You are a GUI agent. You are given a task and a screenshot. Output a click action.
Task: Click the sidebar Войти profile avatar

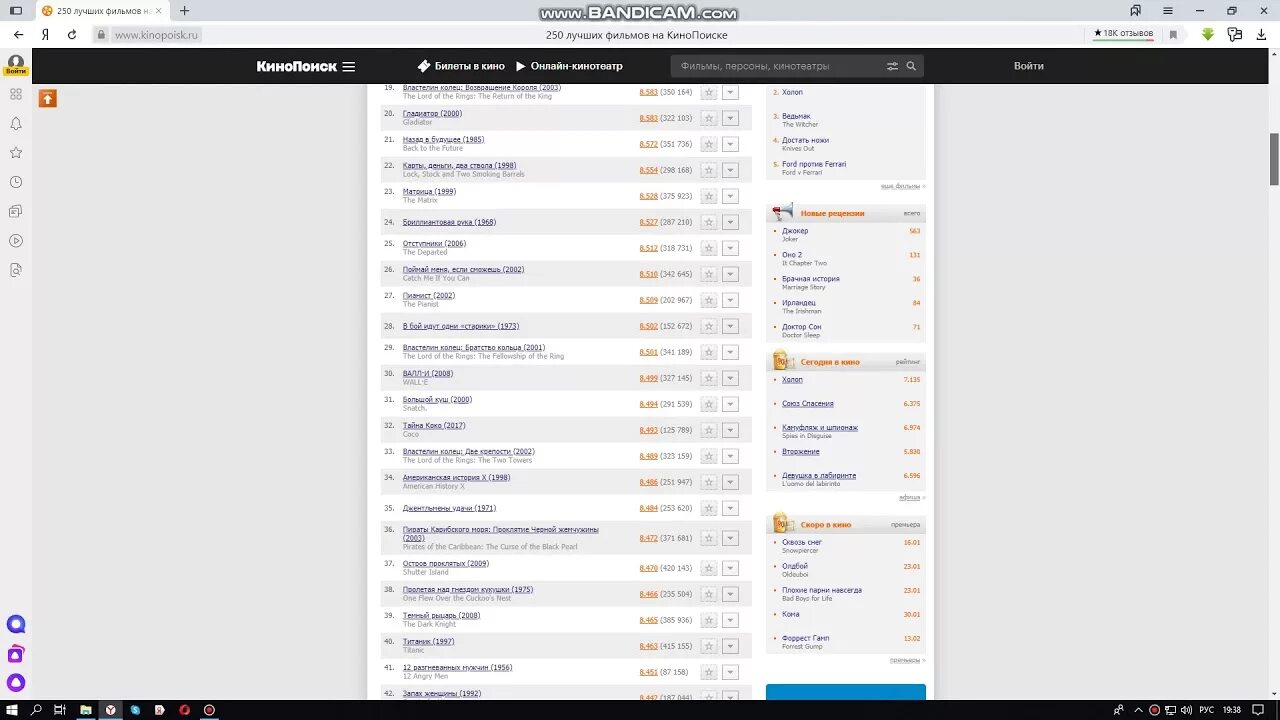click(x=15, y=64)
